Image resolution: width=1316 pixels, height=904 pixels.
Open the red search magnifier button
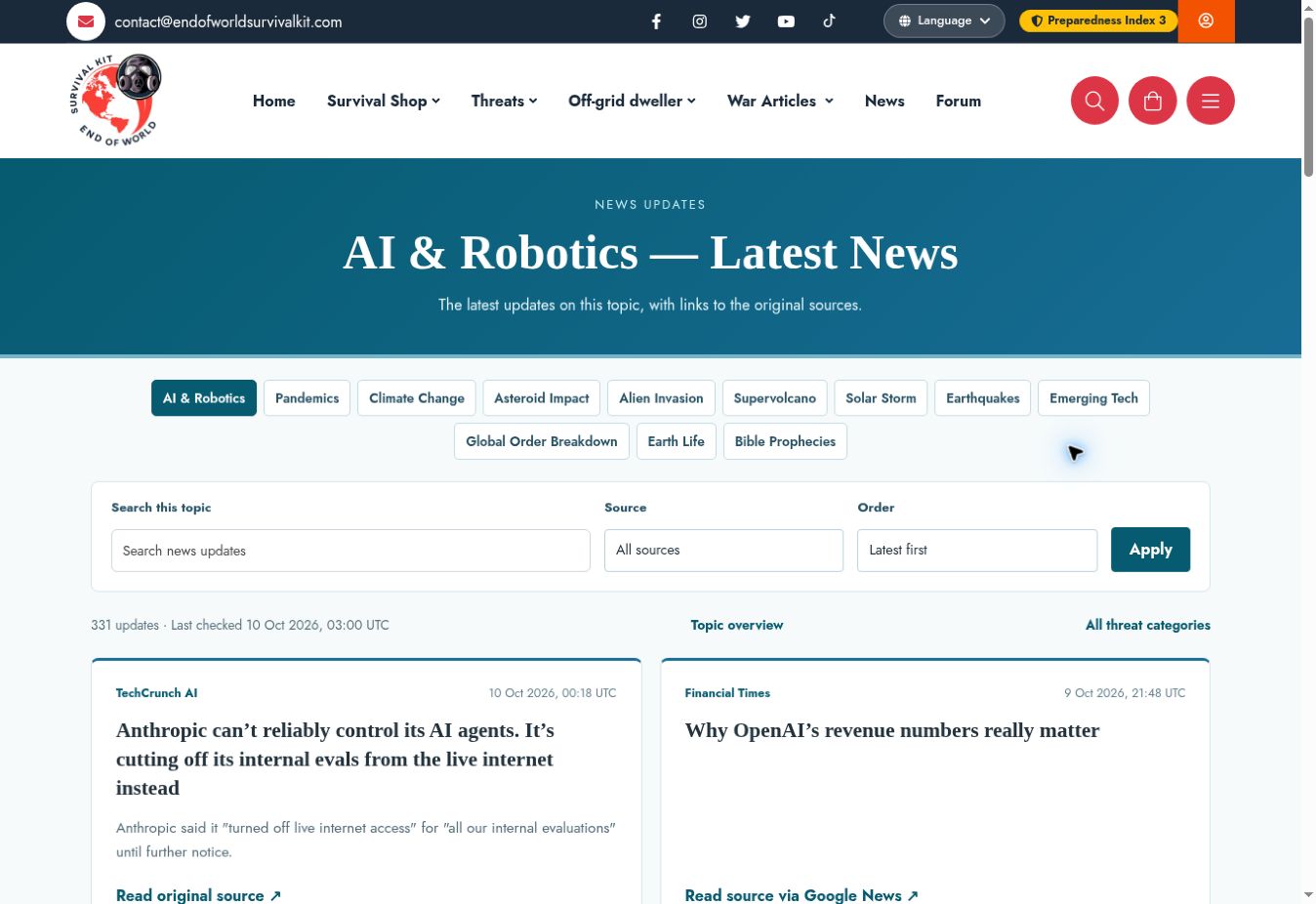point(1094,101)
